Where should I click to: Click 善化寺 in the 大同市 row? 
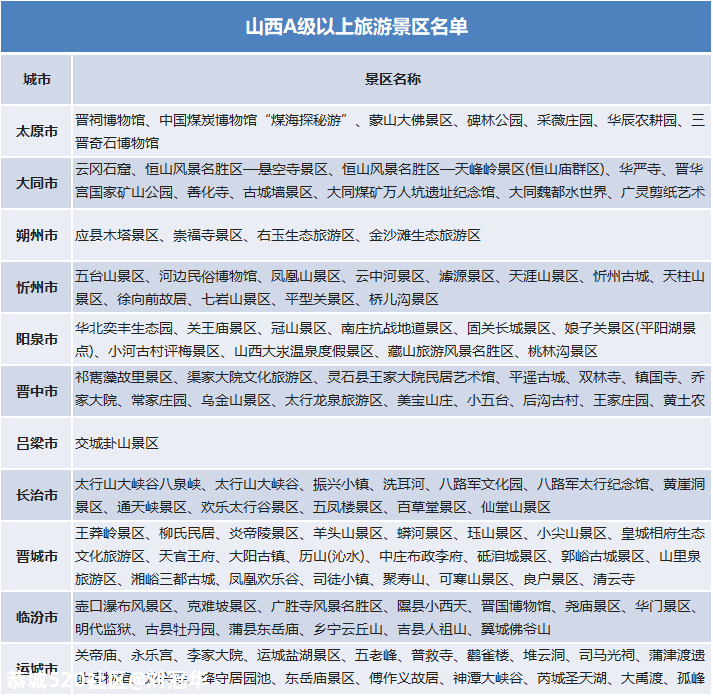tap(208, 192)
